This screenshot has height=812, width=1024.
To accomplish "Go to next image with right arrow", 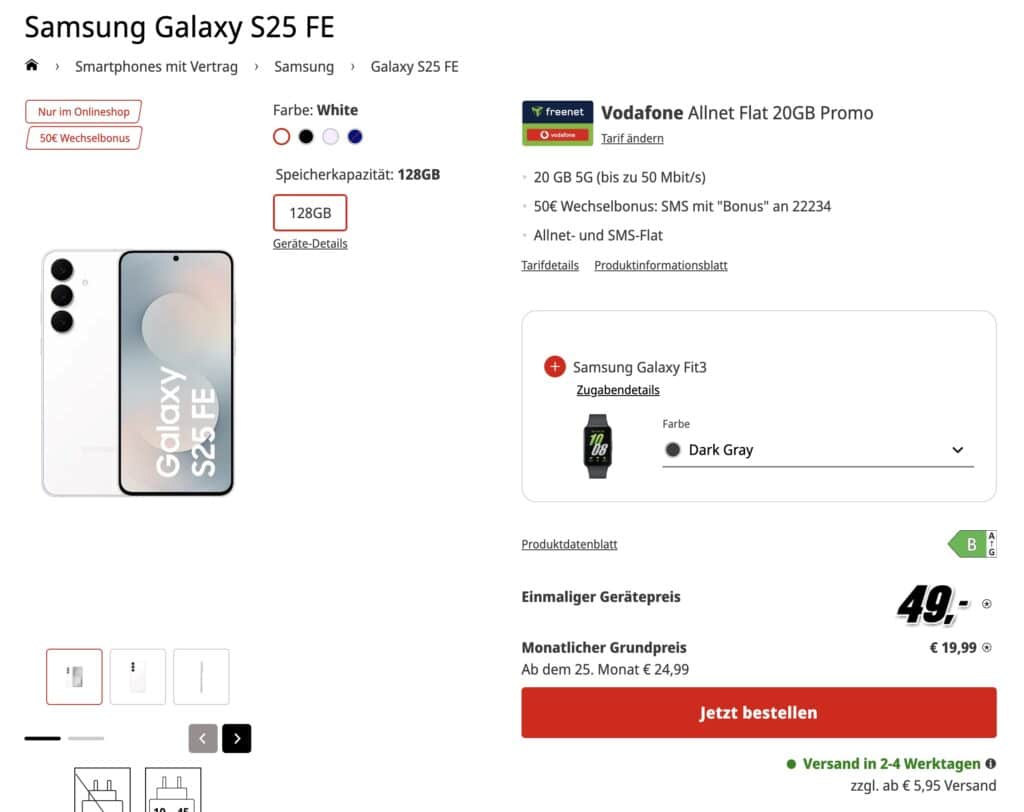I will (x=237, y=738).
